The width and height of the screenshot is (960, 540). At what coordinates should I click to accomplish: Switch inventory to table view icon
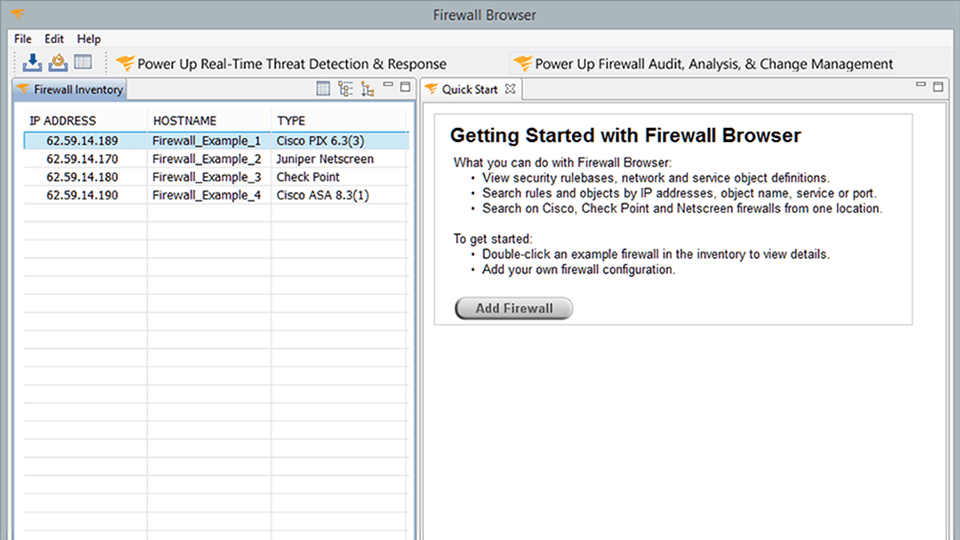tap(323, 89)
